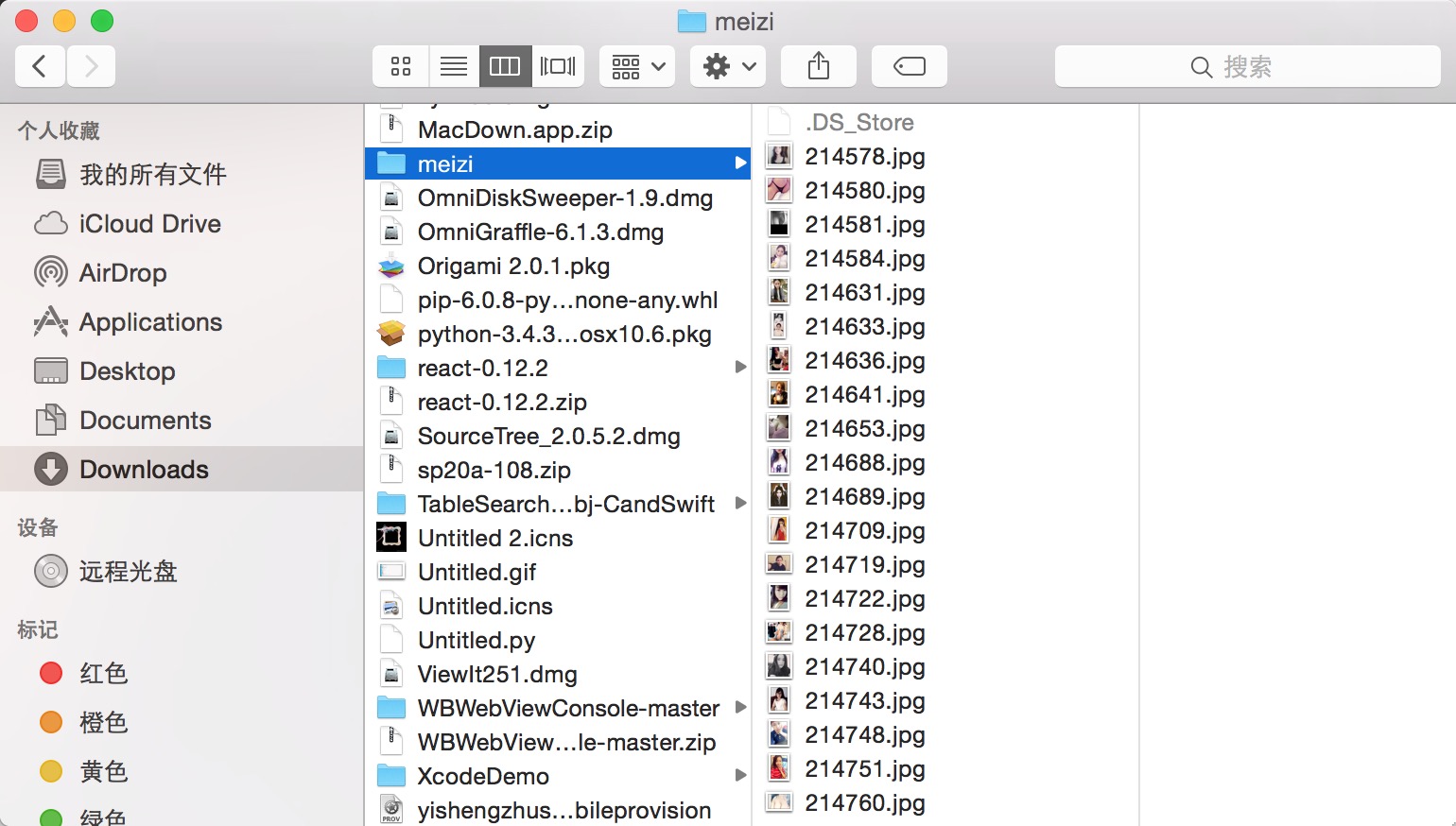Select 214728.jpg
This screenshot has width=1456, height=826.
tap(946, 633)
